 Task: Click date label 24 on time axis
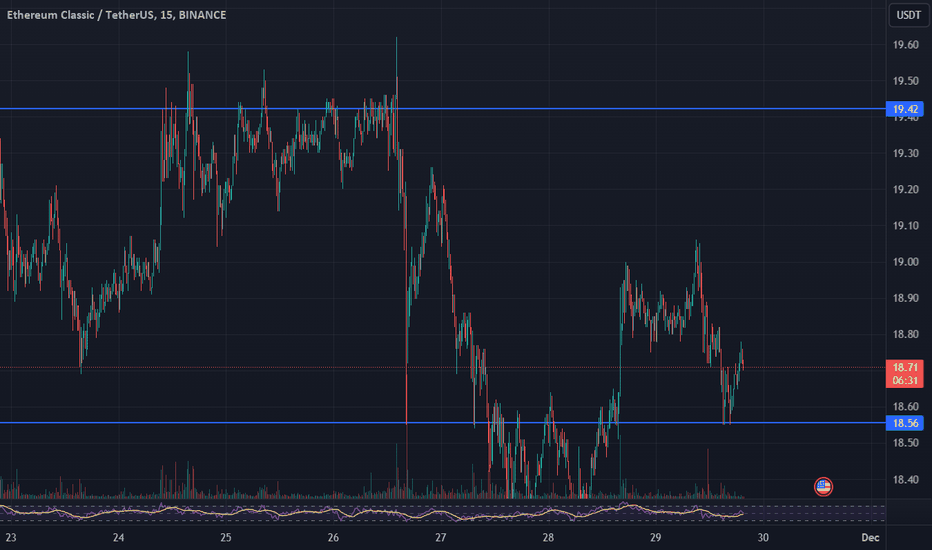pos(118,538)
